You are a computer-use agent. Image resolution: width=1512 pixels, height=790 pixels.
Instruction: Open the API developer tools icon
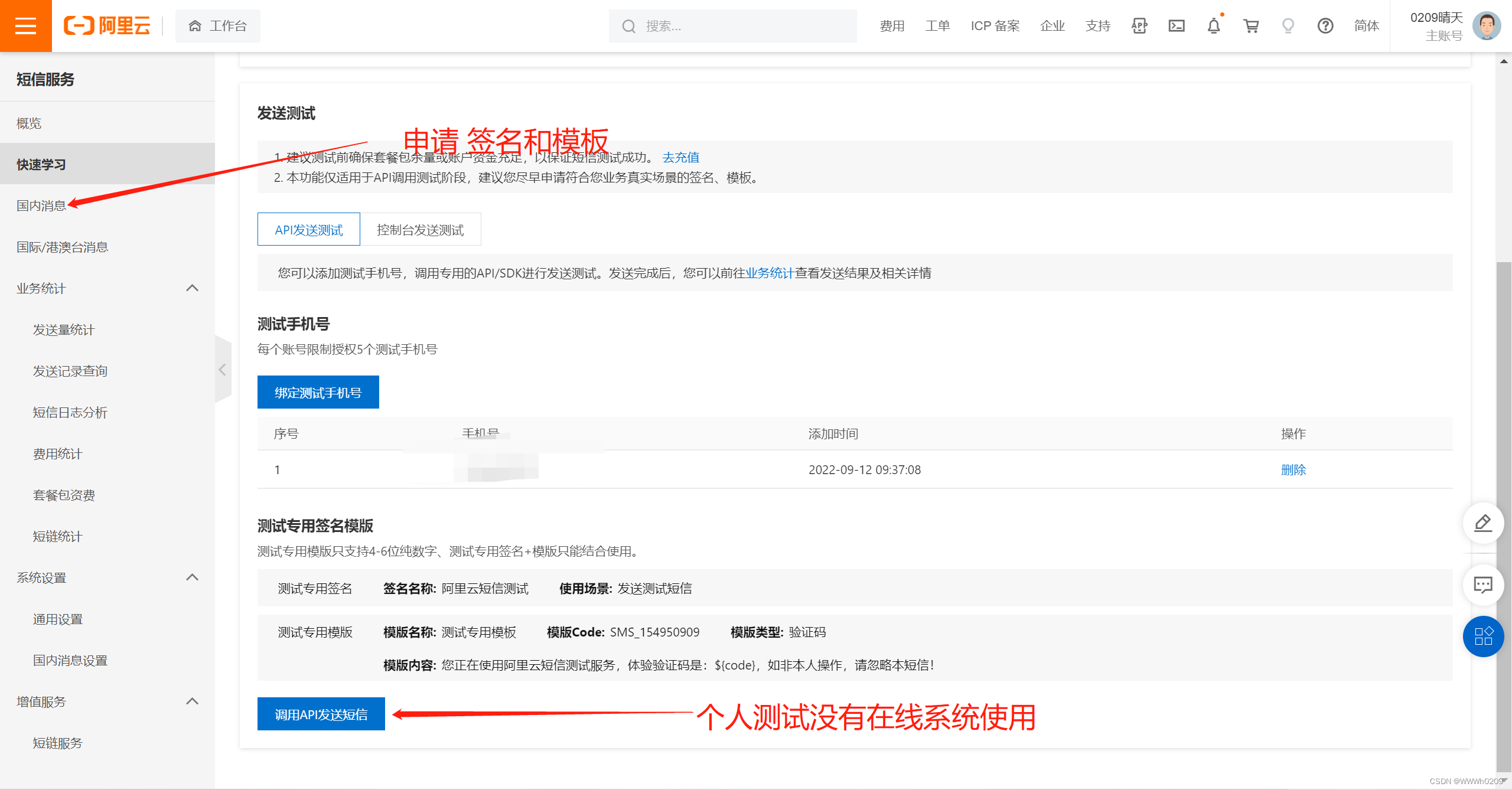[1139, 26]
